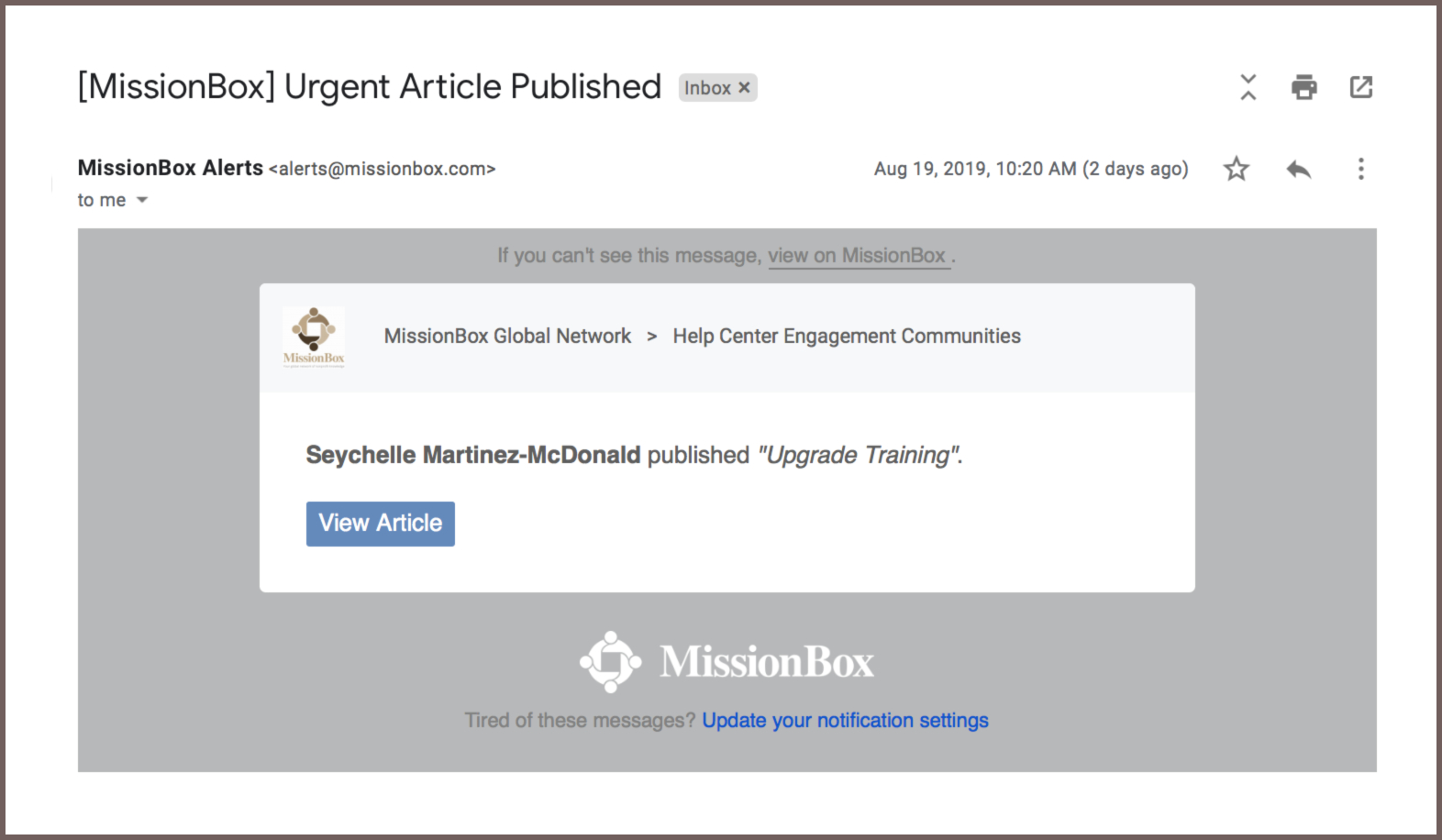Screen dimensions: 1442x840
Task: Open the three-dot More options menu
Action: [x=1361, y=169]
